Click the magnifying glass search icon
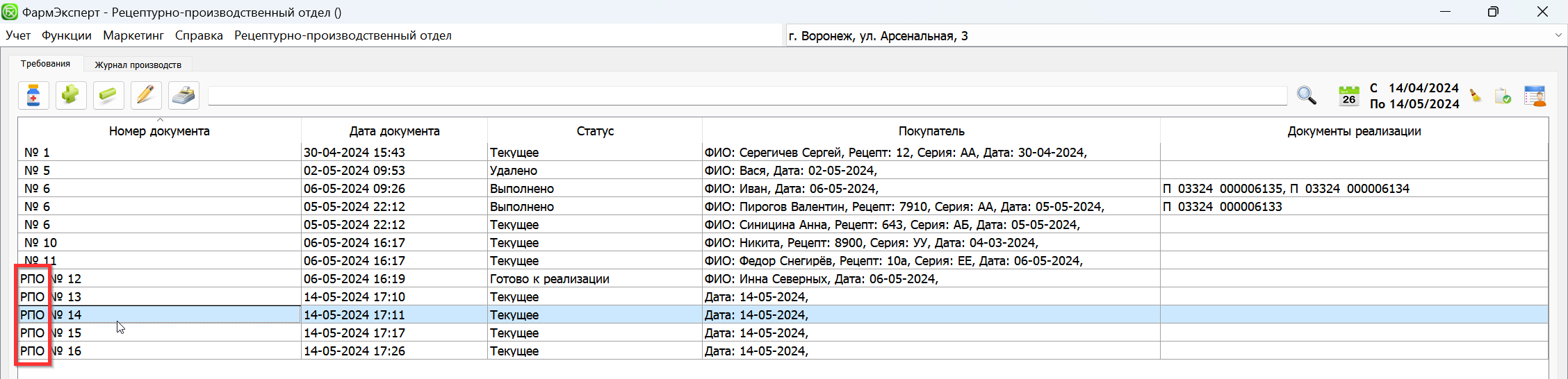Image resolution: width=1568 pixels, height=379 pixels. click(1306, 96)
